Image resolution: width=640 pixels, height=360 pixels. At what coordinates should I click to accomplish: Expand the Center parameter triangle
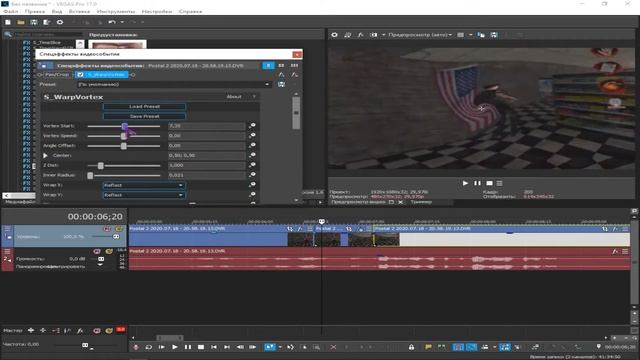[45, 156]
